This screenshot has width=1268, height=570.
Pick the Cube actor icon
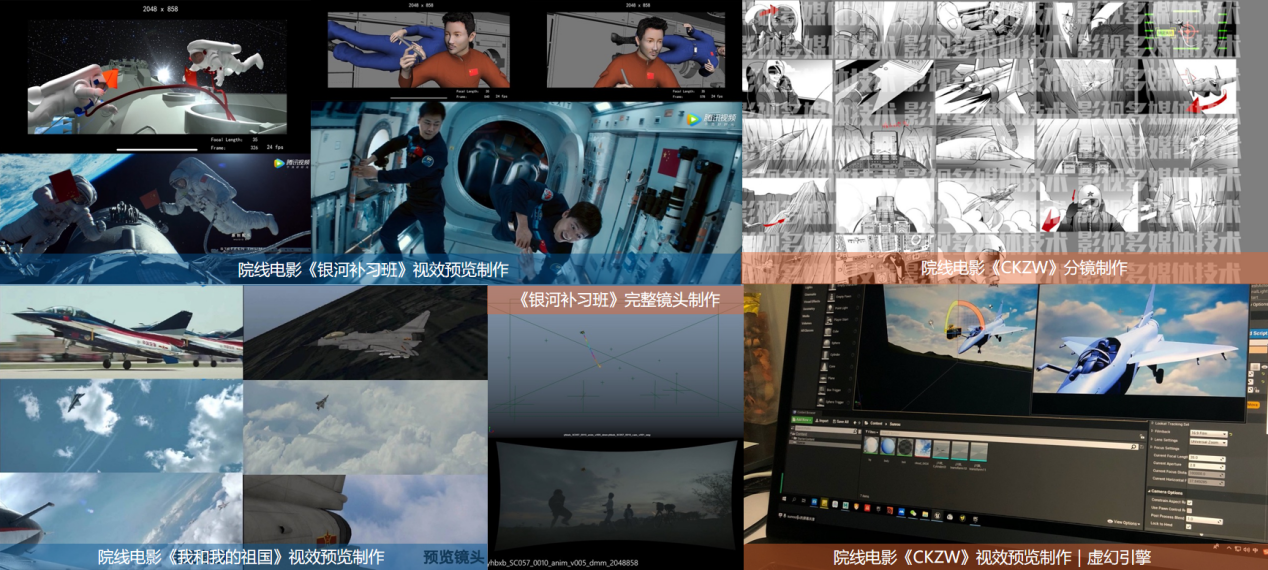coord(828,331)
